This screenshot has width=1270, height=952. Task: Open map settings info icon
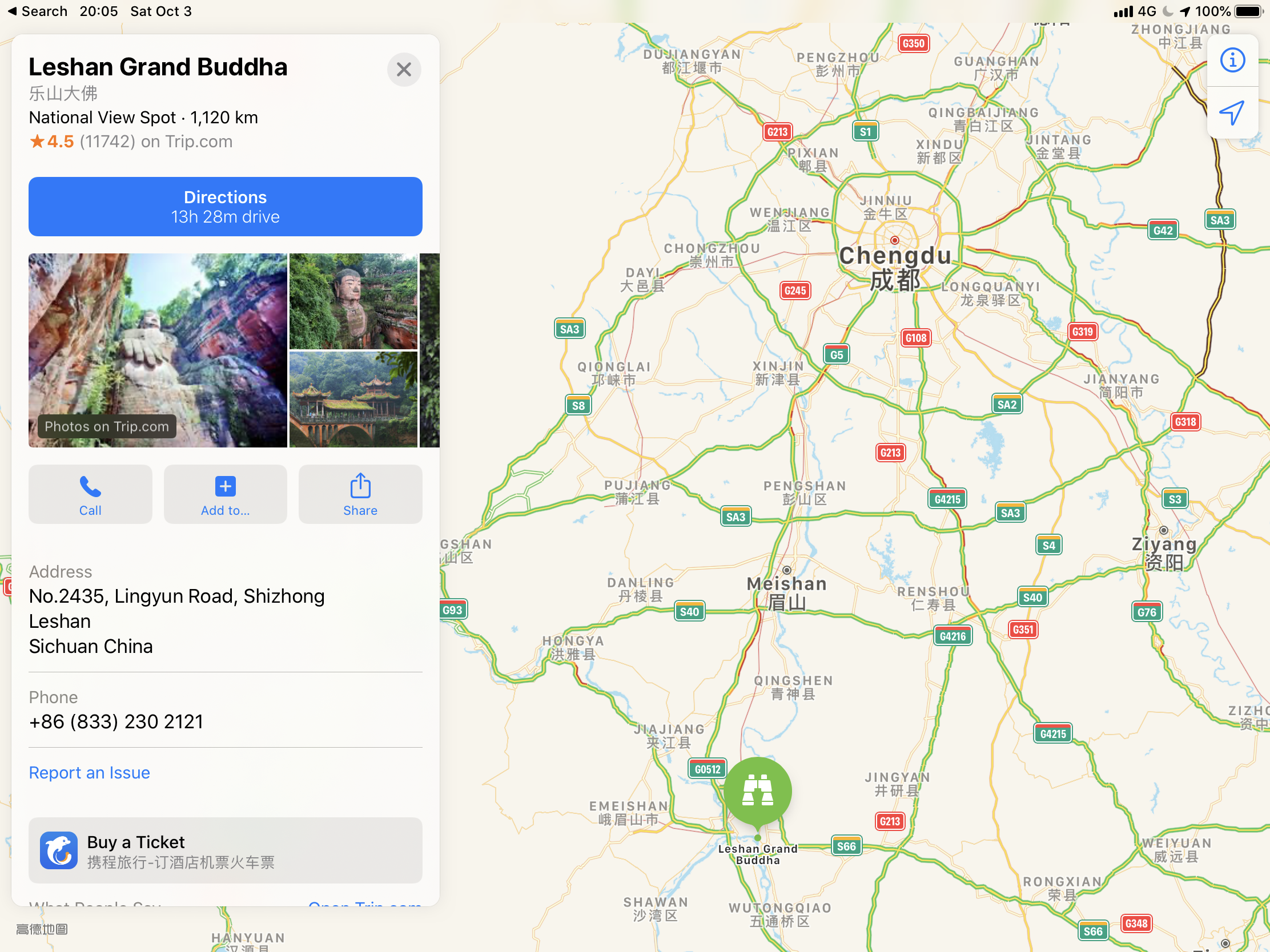[1232, 60]
